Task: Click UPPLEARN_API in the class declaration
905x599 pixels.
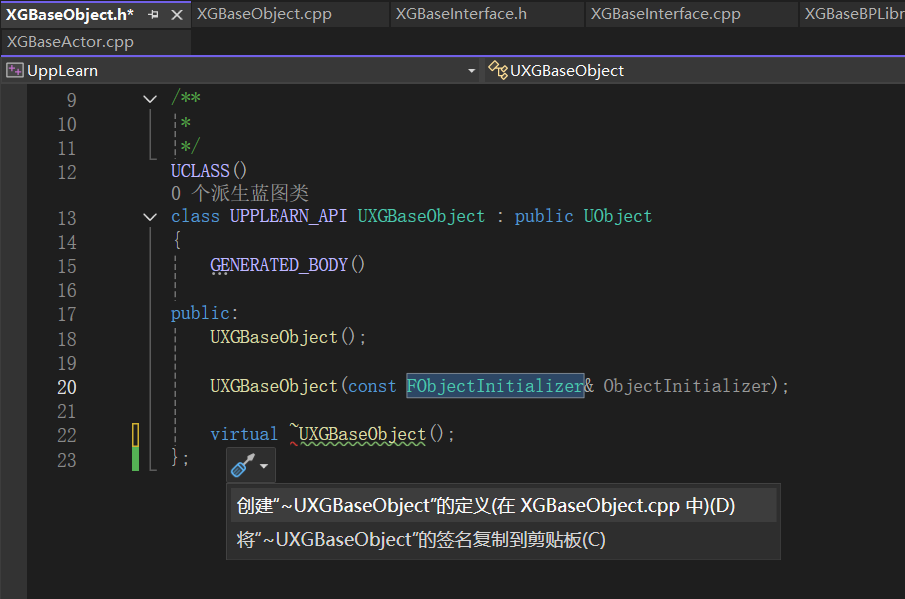Action: click(289, 216)
